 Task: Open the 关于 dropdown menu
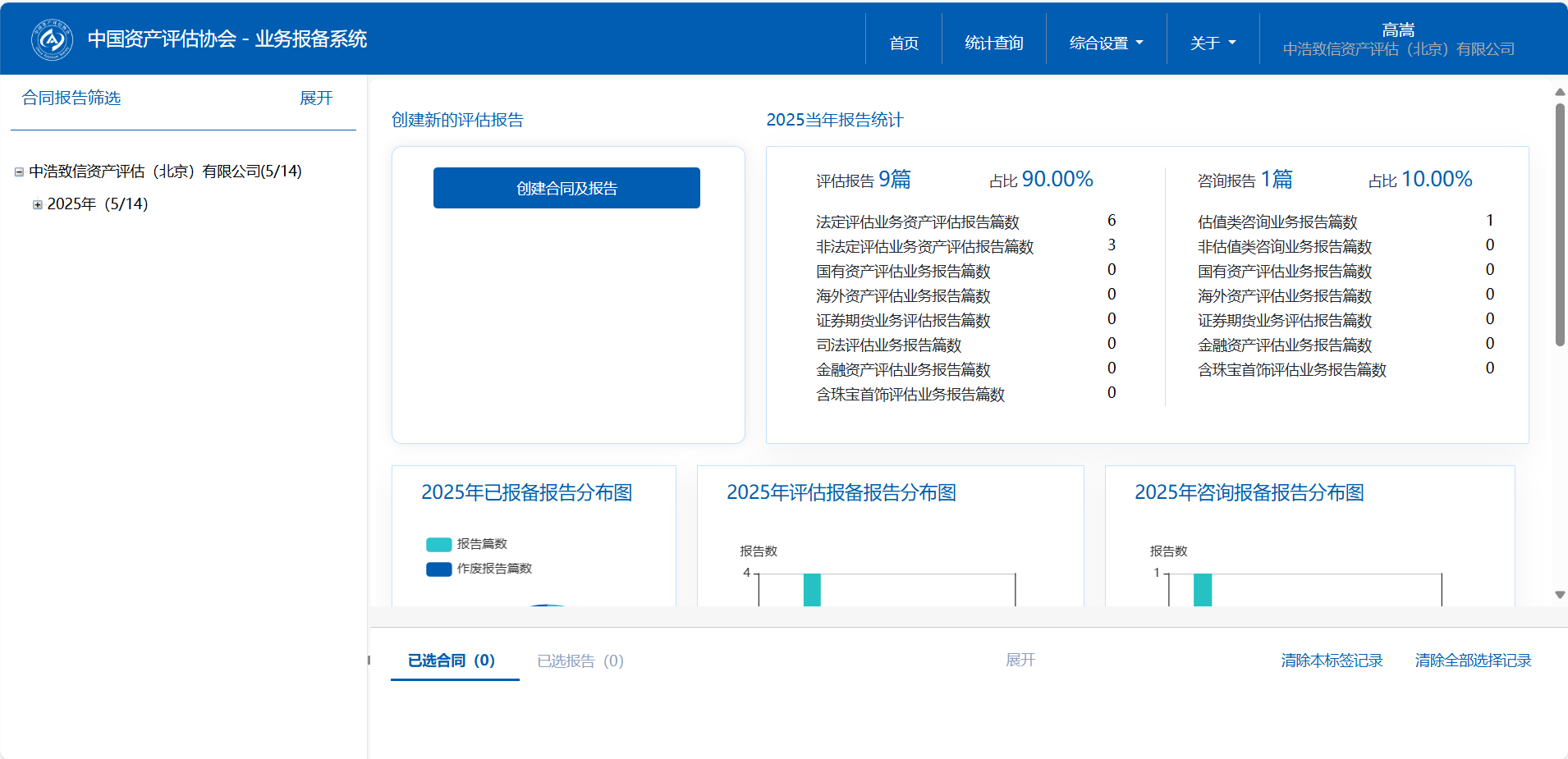point(1212,43)
